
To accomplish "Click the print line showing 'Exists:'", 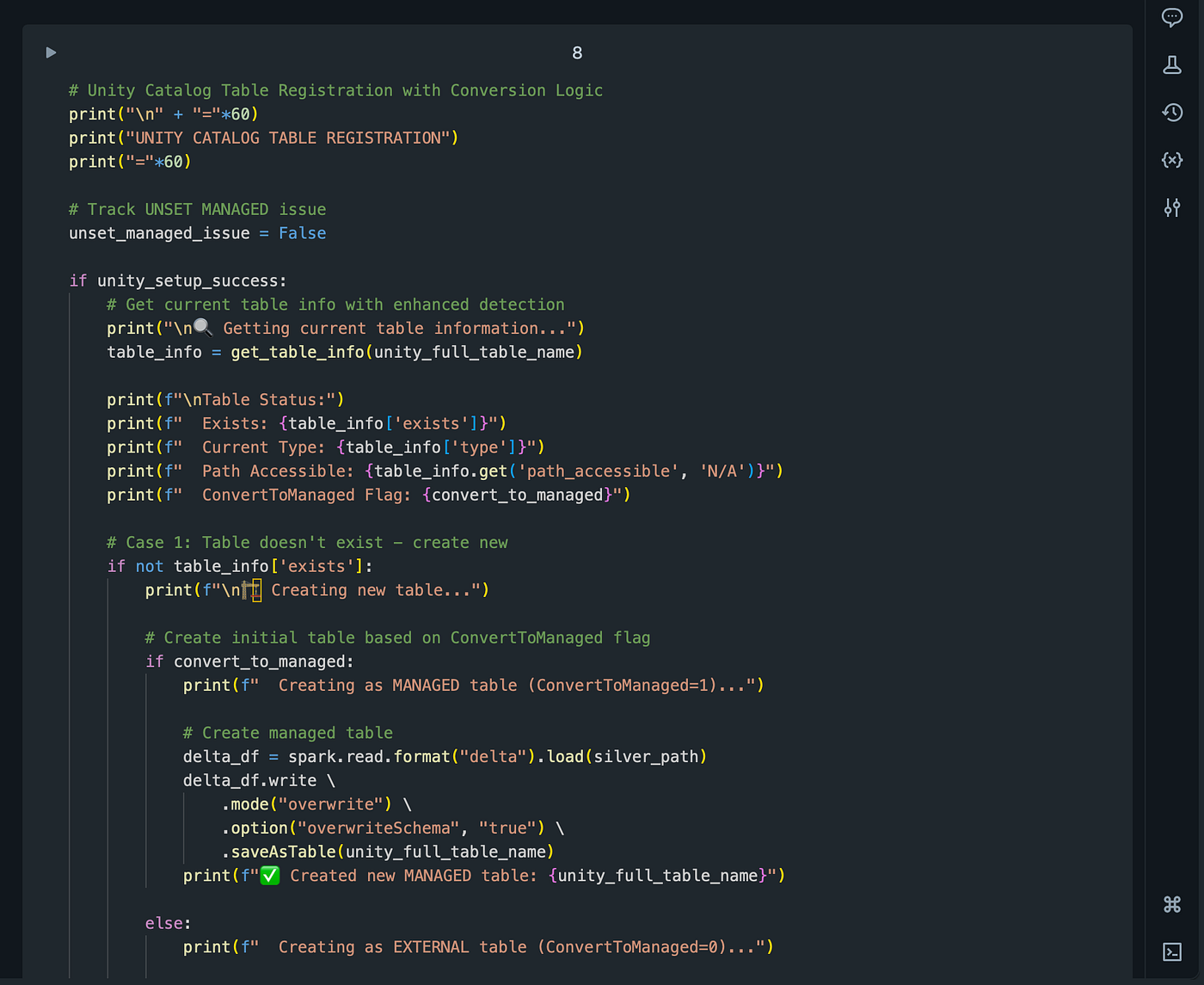I will (307, 423).
